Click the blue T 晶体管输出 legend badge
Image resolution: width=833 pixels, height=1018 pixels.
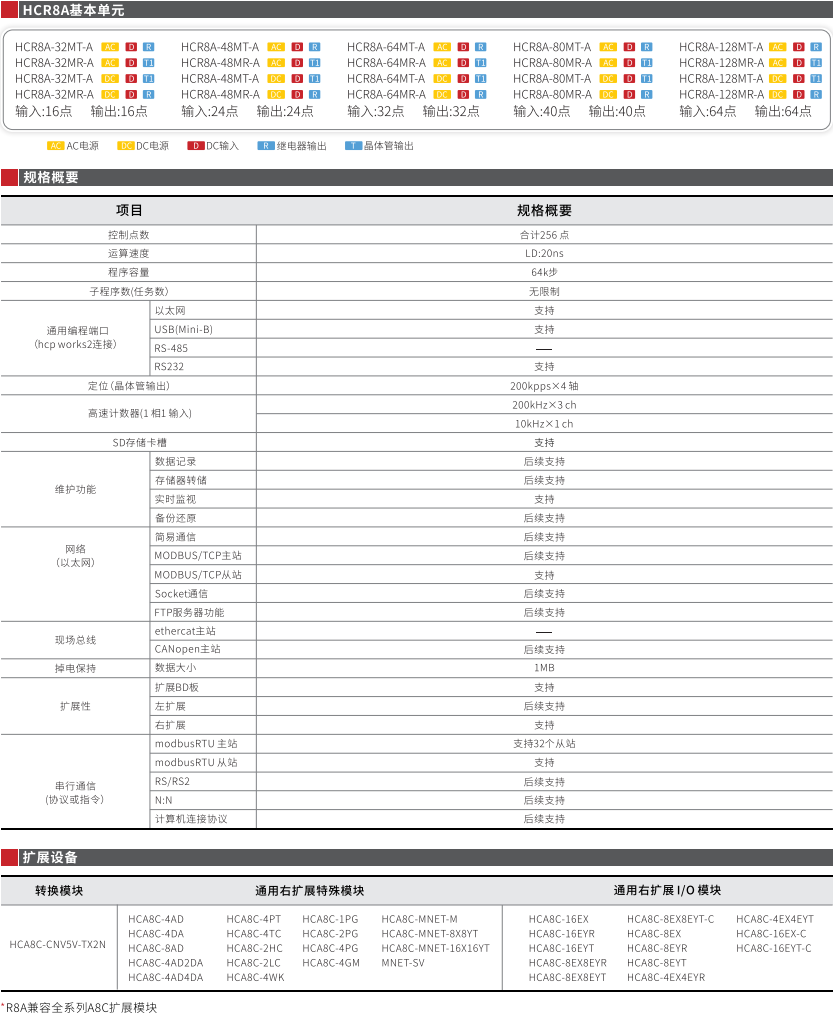click(x=353, y=146)
